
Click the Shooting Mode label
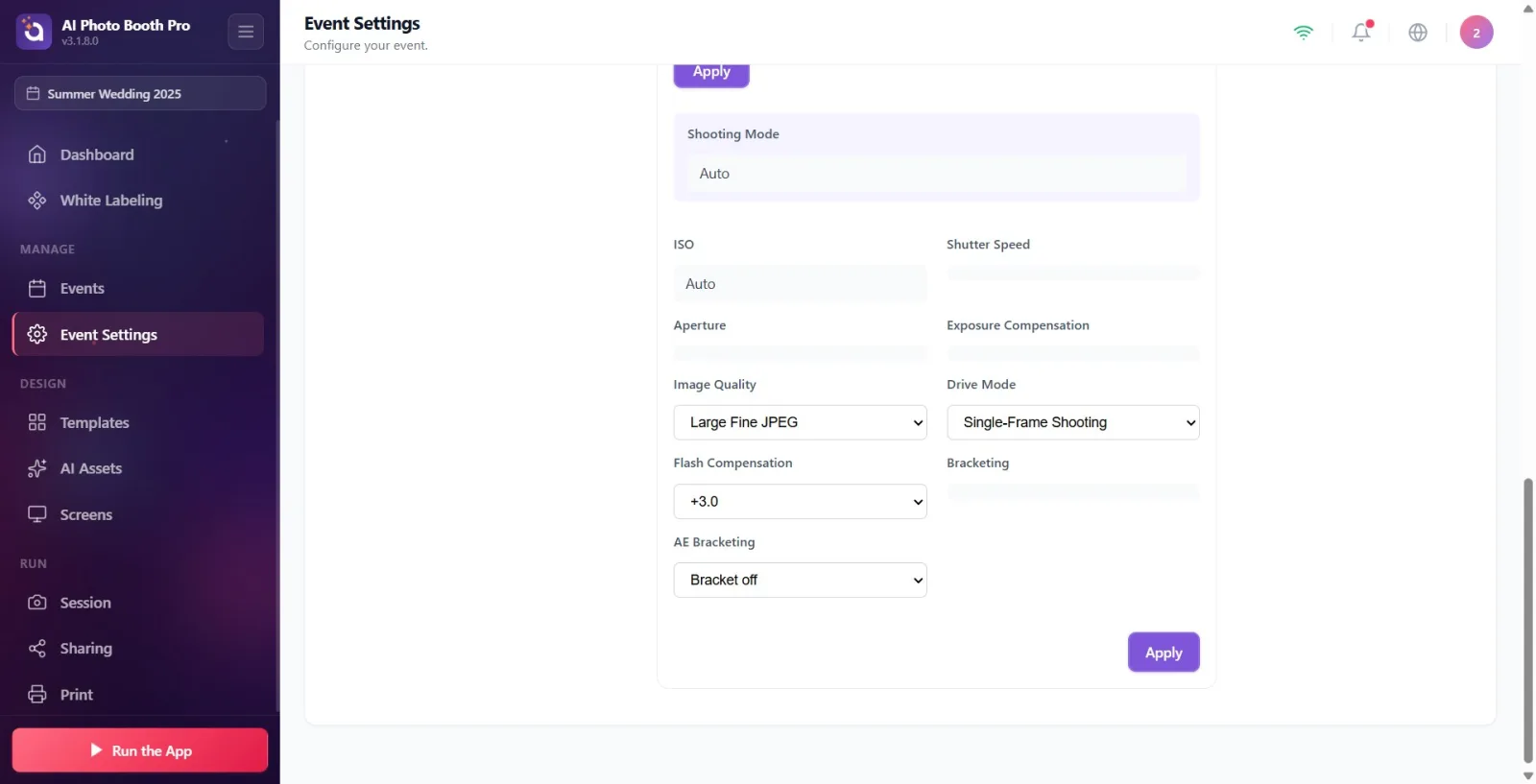coord(733,134)
